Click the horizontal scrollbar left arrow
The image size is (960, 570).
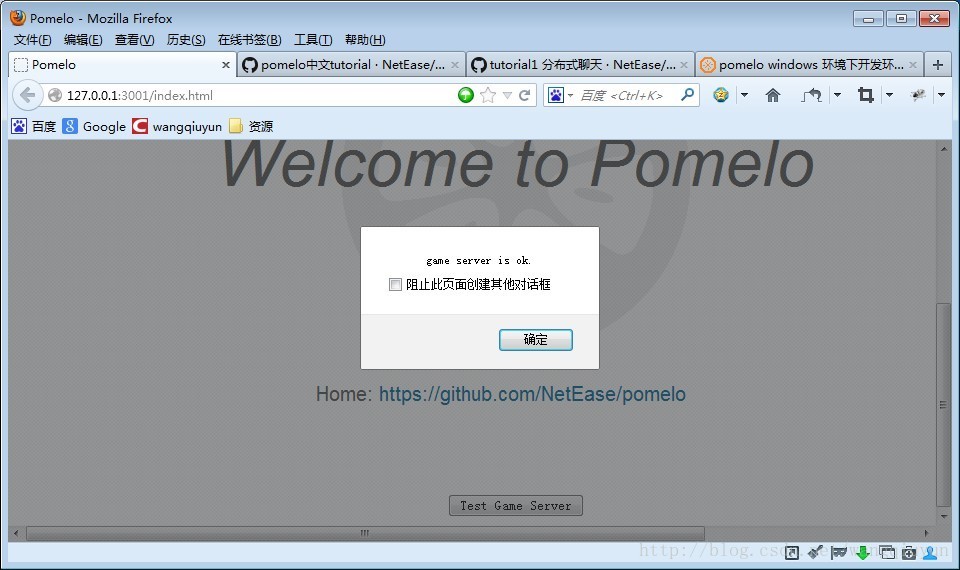(x=16, y=533)
